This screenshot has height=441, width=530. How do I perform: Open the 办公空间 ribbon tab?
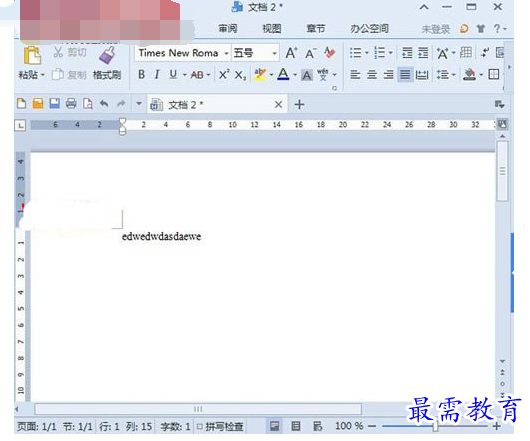(x=369, y=29)
